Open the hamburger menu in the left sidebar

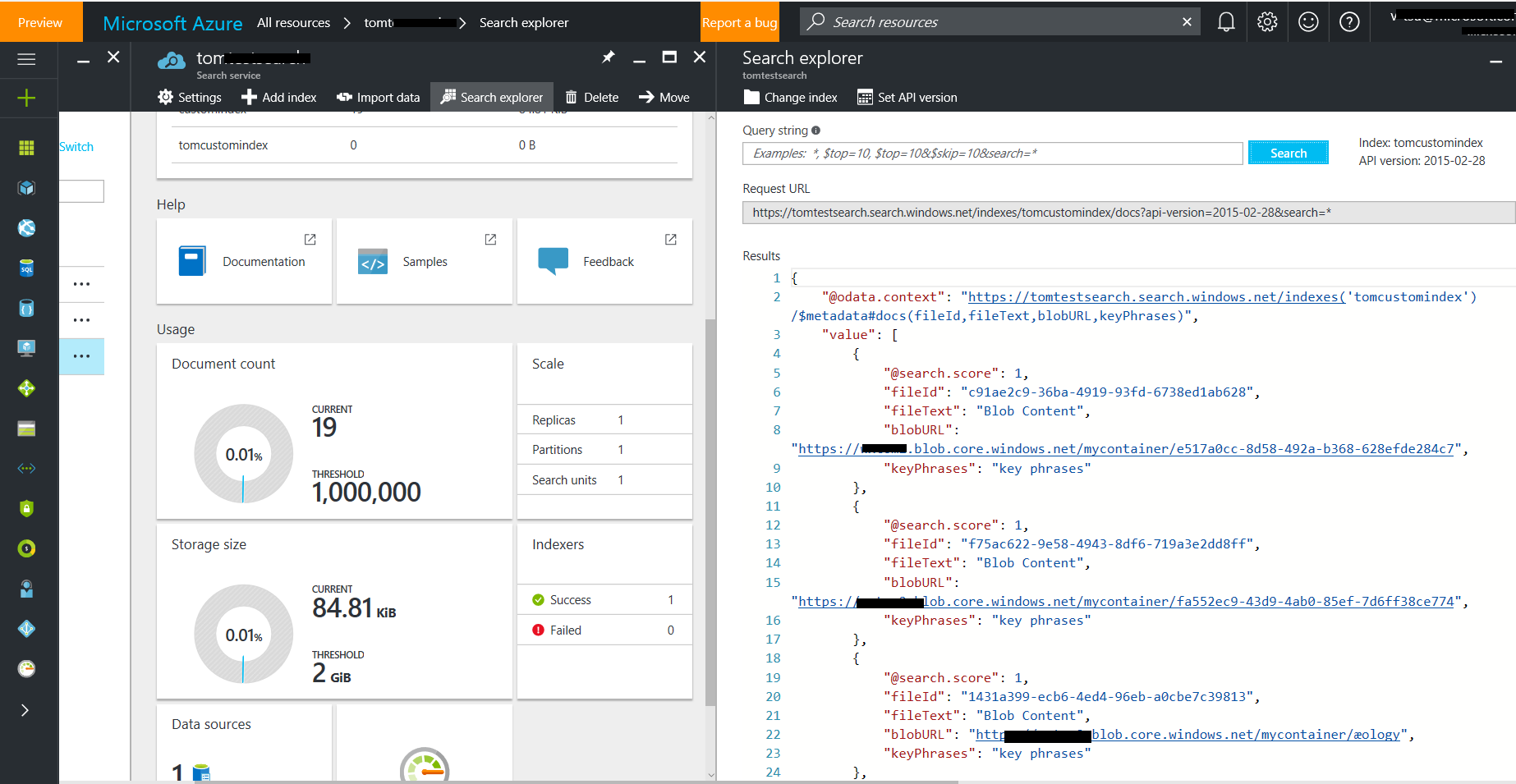[26, 59]
